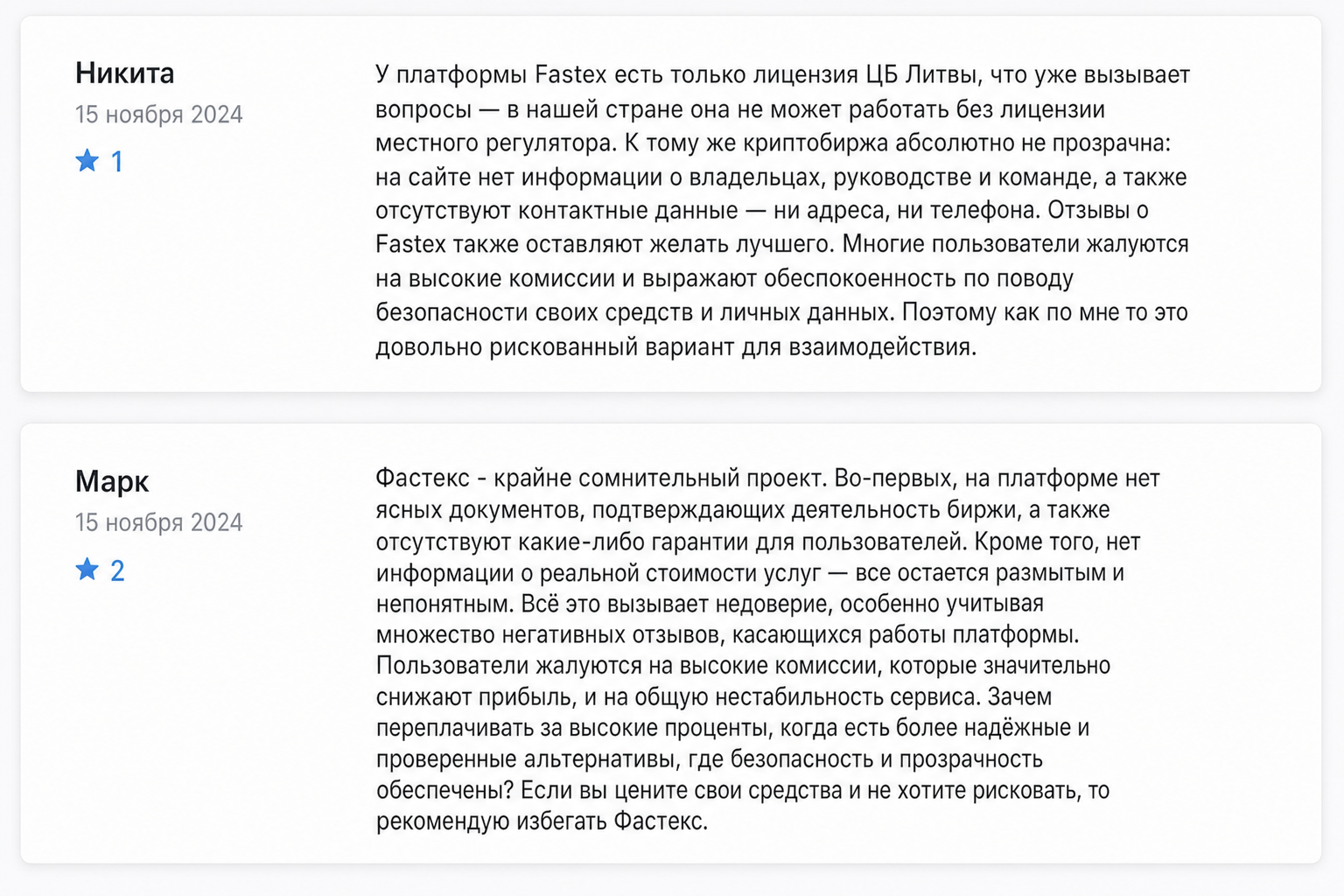The image size is (1344, 896).
Task: Click the word Фастекс at Марк's review start
Action: click(423, 479)
